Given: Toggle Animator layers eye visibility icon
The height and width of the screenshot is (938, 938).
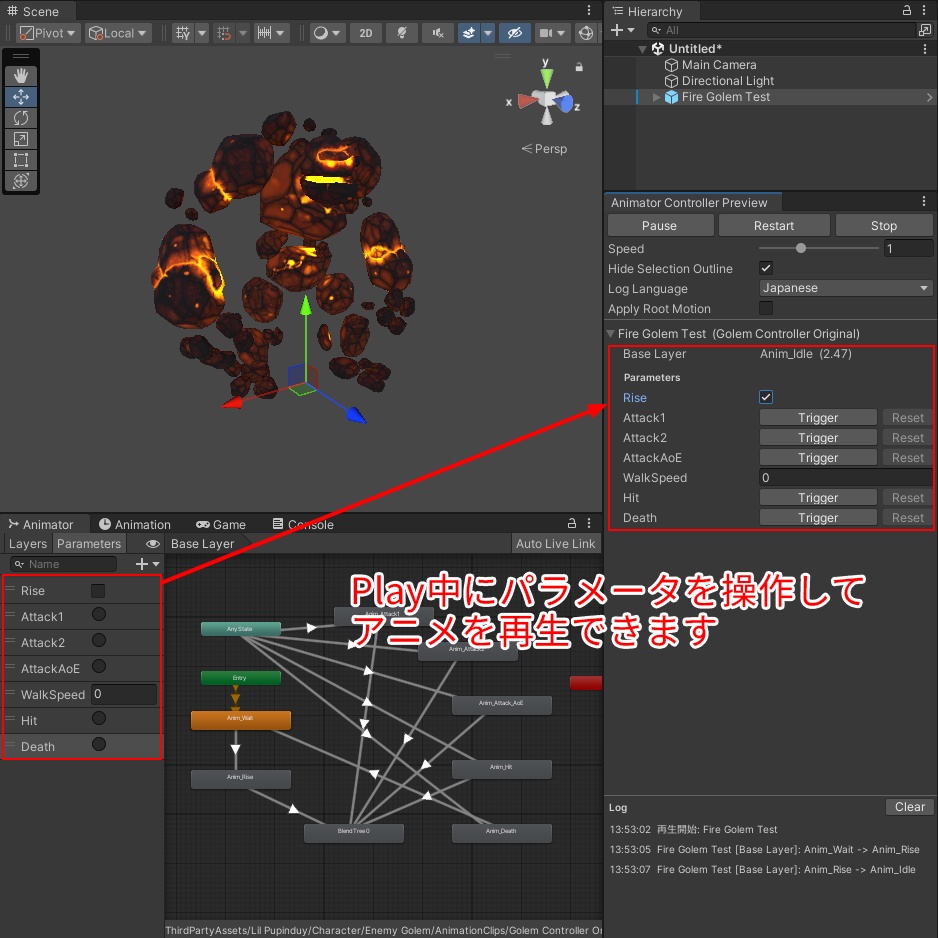Looking at the screenshot, I should point(153,544).
